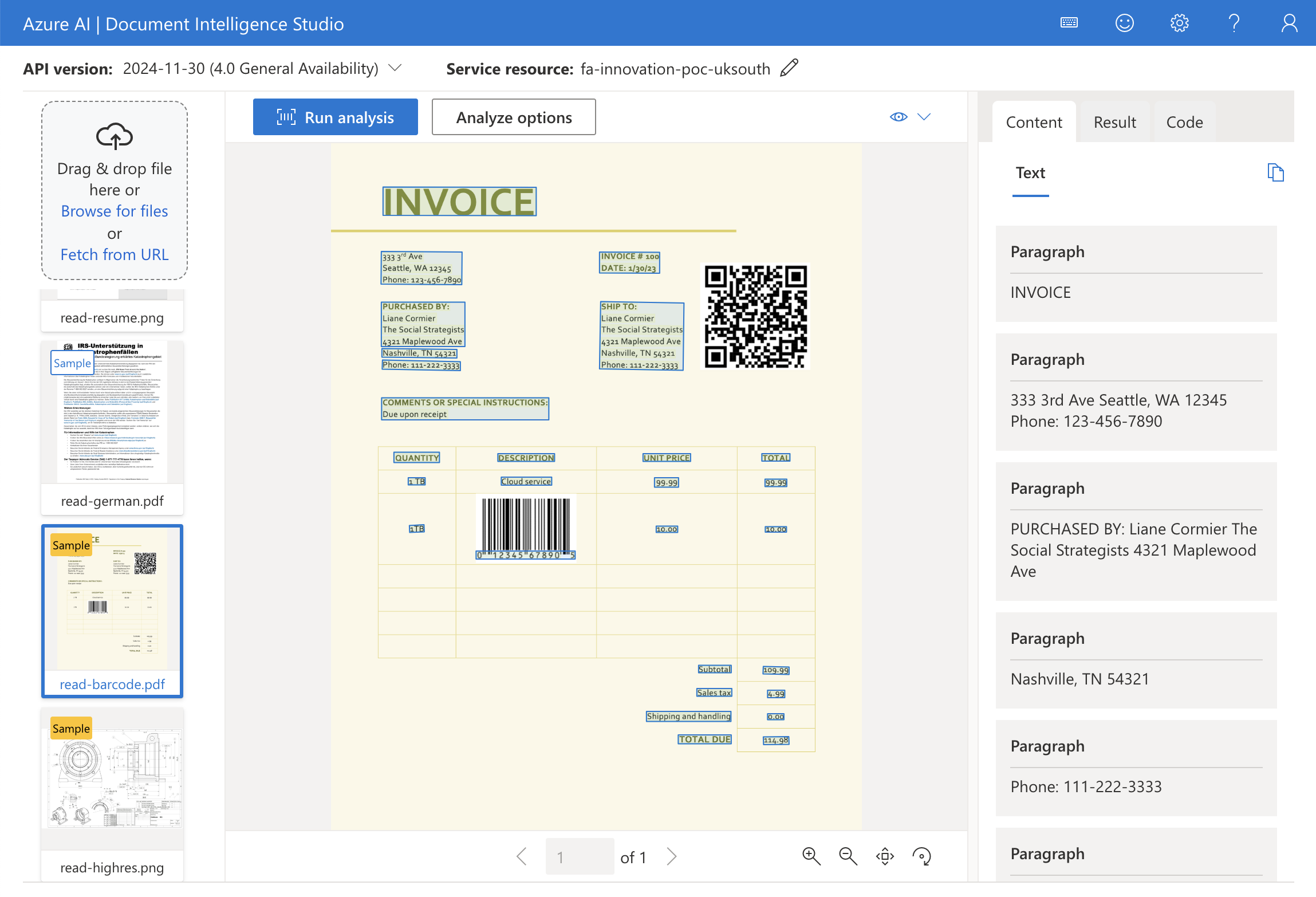Open Document Intelligence Studio settings gear
This screenshot has height=897, width=1316.
click(1179, 23)
